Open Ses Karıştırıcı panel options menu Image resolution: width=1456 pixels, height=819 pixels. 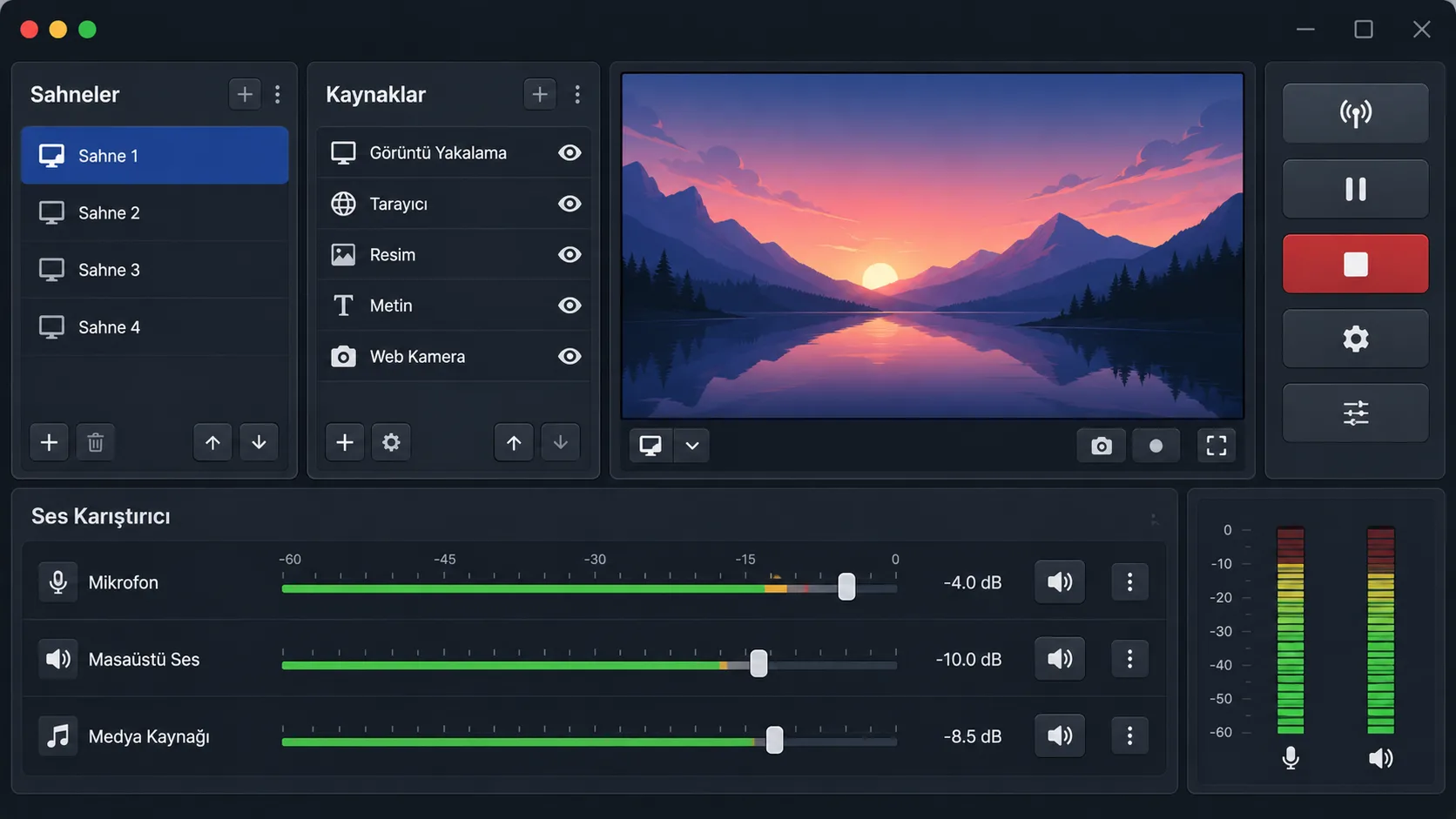tap(1154, 519)
